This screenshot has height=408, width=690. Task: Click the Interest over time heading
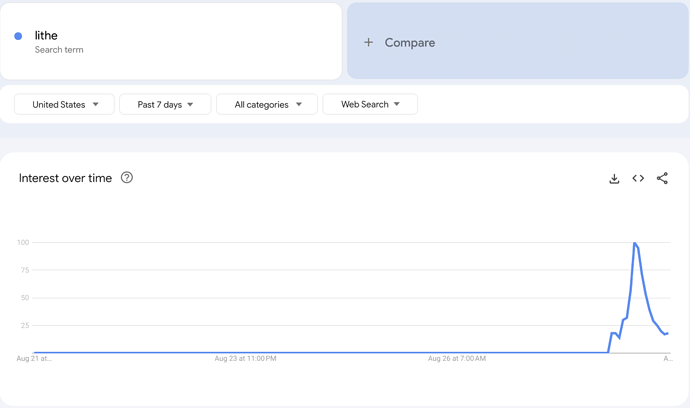point(65,178)
